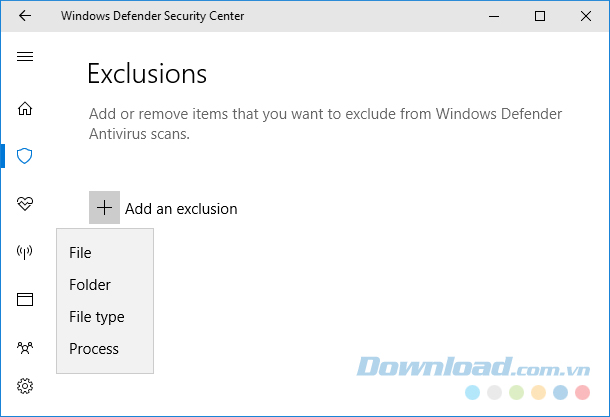
Task: Open Virus & threat protection shield
Action: [25, 156]
